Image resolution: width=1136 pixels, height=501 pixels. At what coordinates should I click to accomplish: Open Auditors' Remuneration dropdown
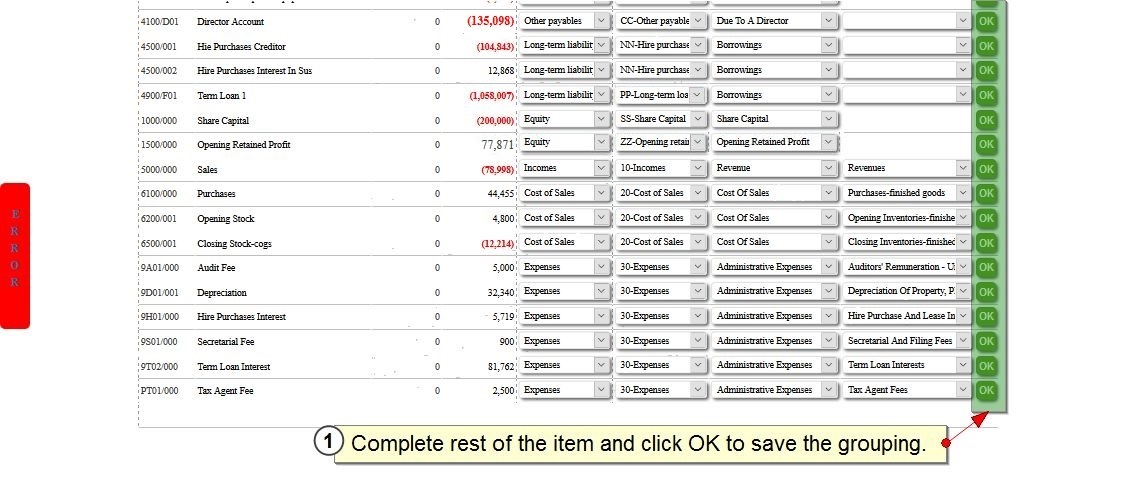[x=907, y=266]
